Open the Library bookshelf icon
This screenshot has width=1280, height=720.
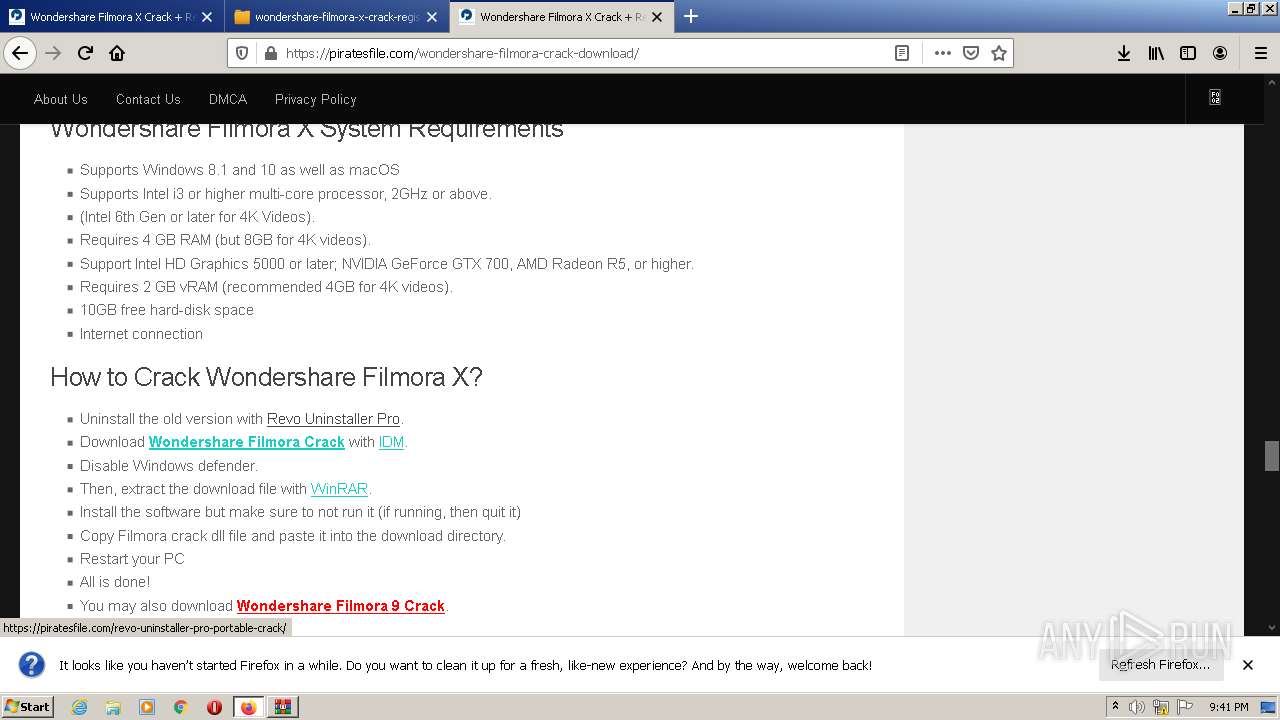(x=1156, y=53)
